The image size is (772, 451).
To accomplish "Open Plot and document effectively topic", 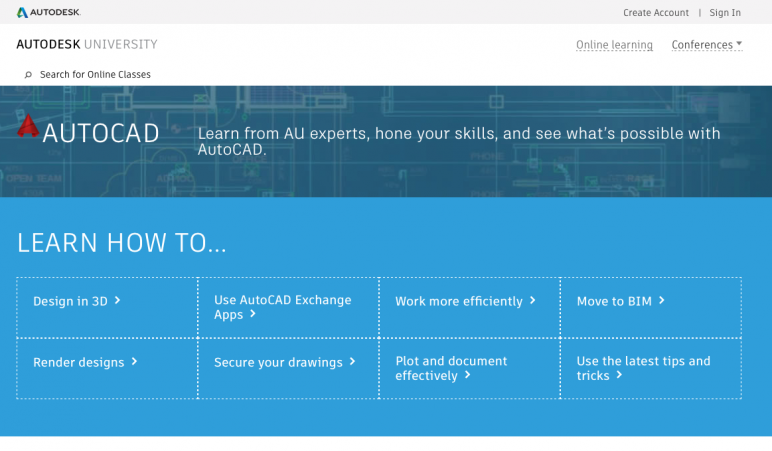I will 451,368.
